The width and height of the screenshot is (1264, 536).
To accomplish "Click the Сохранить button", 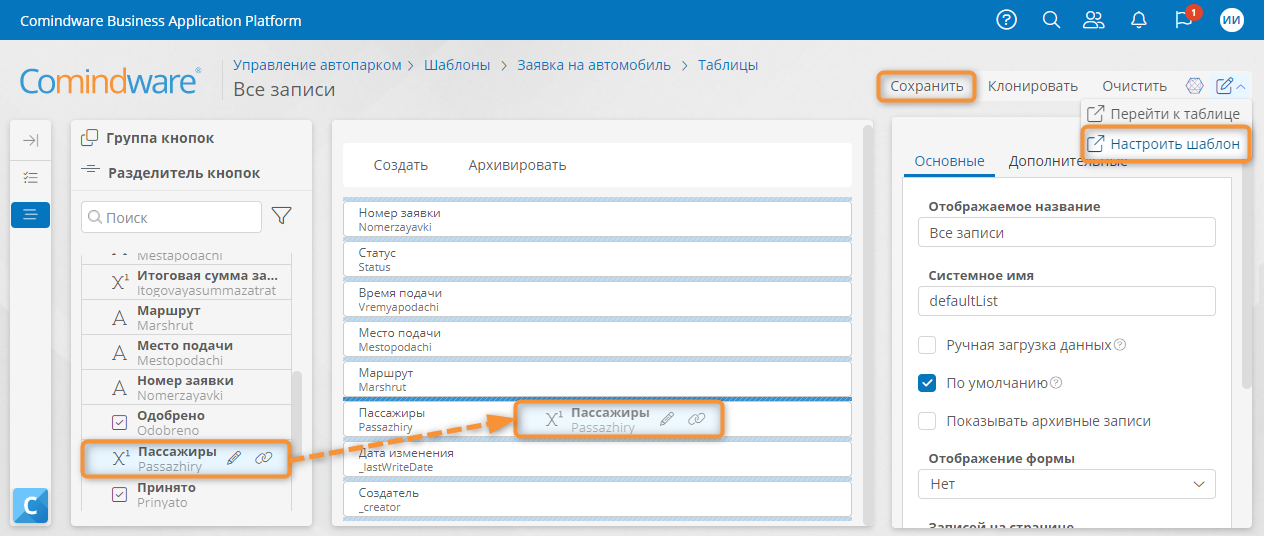I will [927, 86].
